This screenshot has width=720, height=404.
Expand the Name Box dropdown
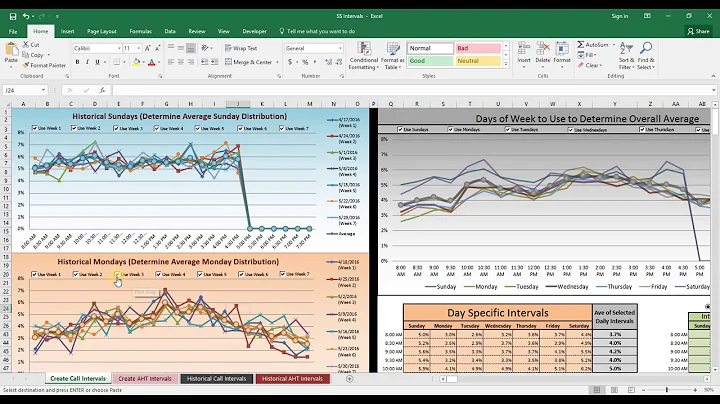[43, 90]
